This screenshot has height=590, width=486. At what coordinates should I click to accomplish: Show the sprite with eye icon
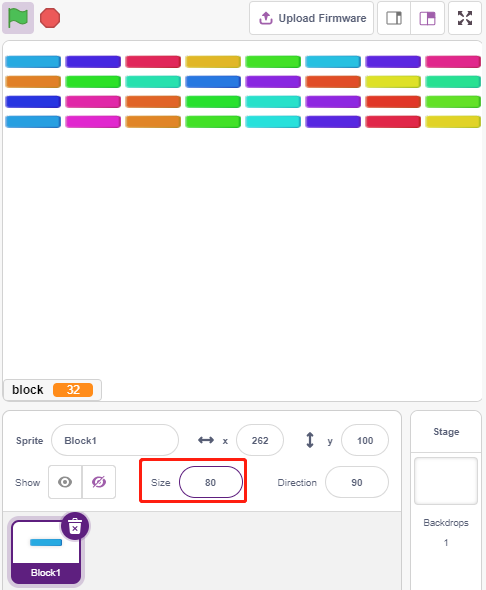(x=65, y=482)
